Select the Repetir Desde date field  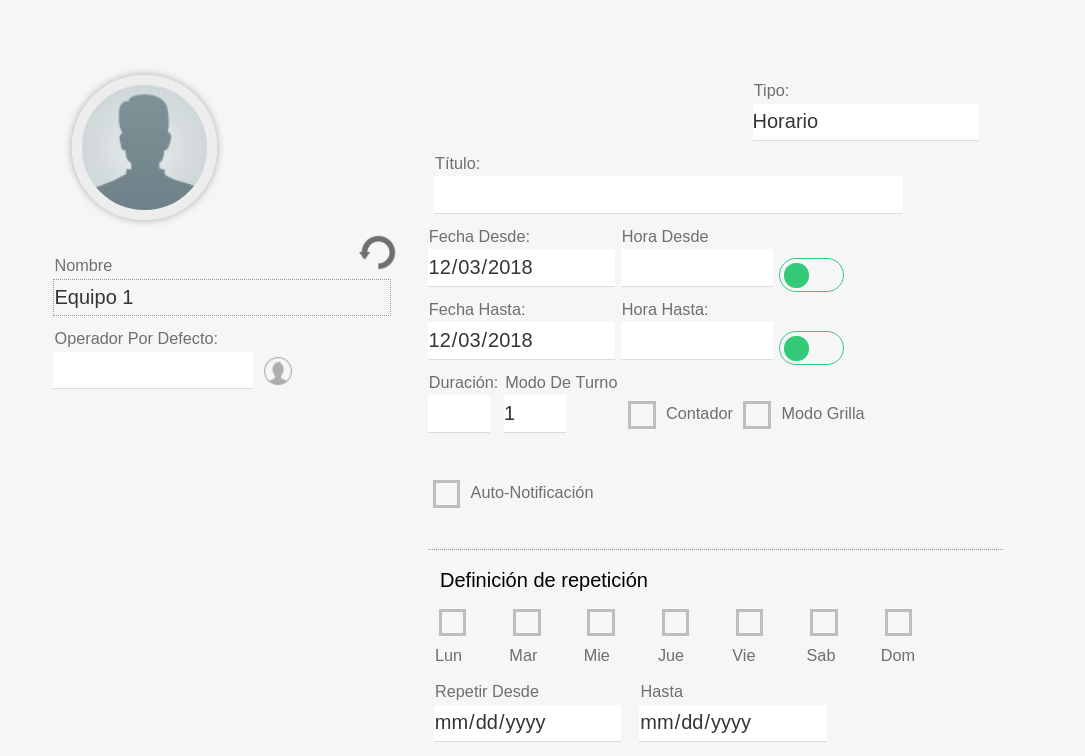(527, 723)
